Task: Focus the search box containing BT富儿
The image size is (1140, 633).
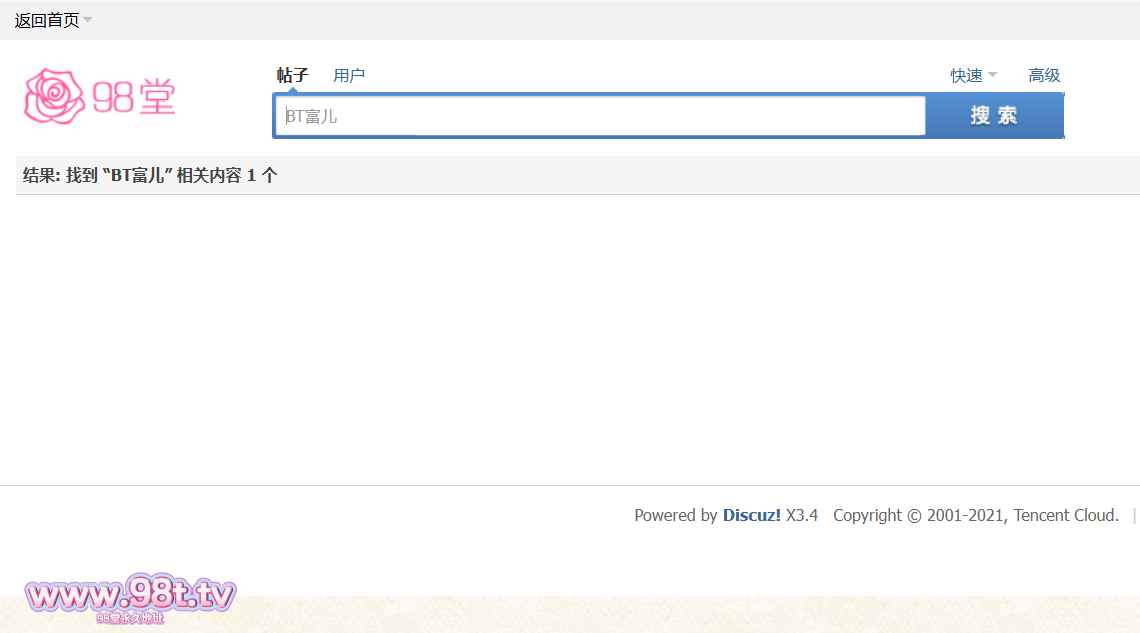Action: pos(600,116)
